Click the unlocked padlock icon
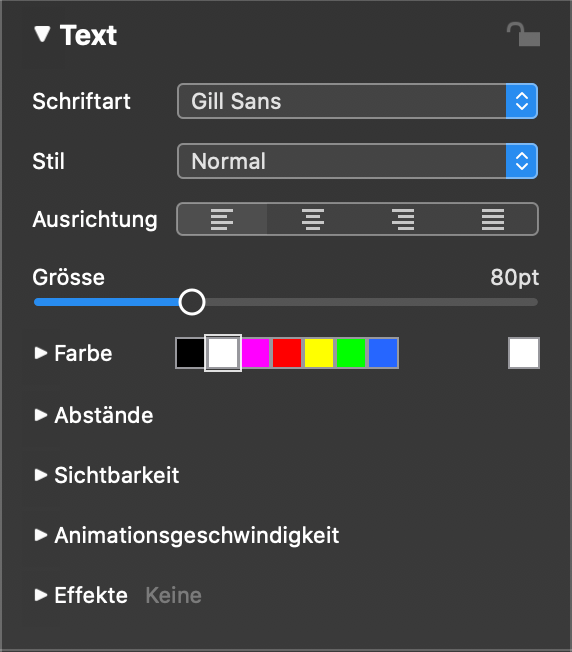 click(x=523, y=35)
